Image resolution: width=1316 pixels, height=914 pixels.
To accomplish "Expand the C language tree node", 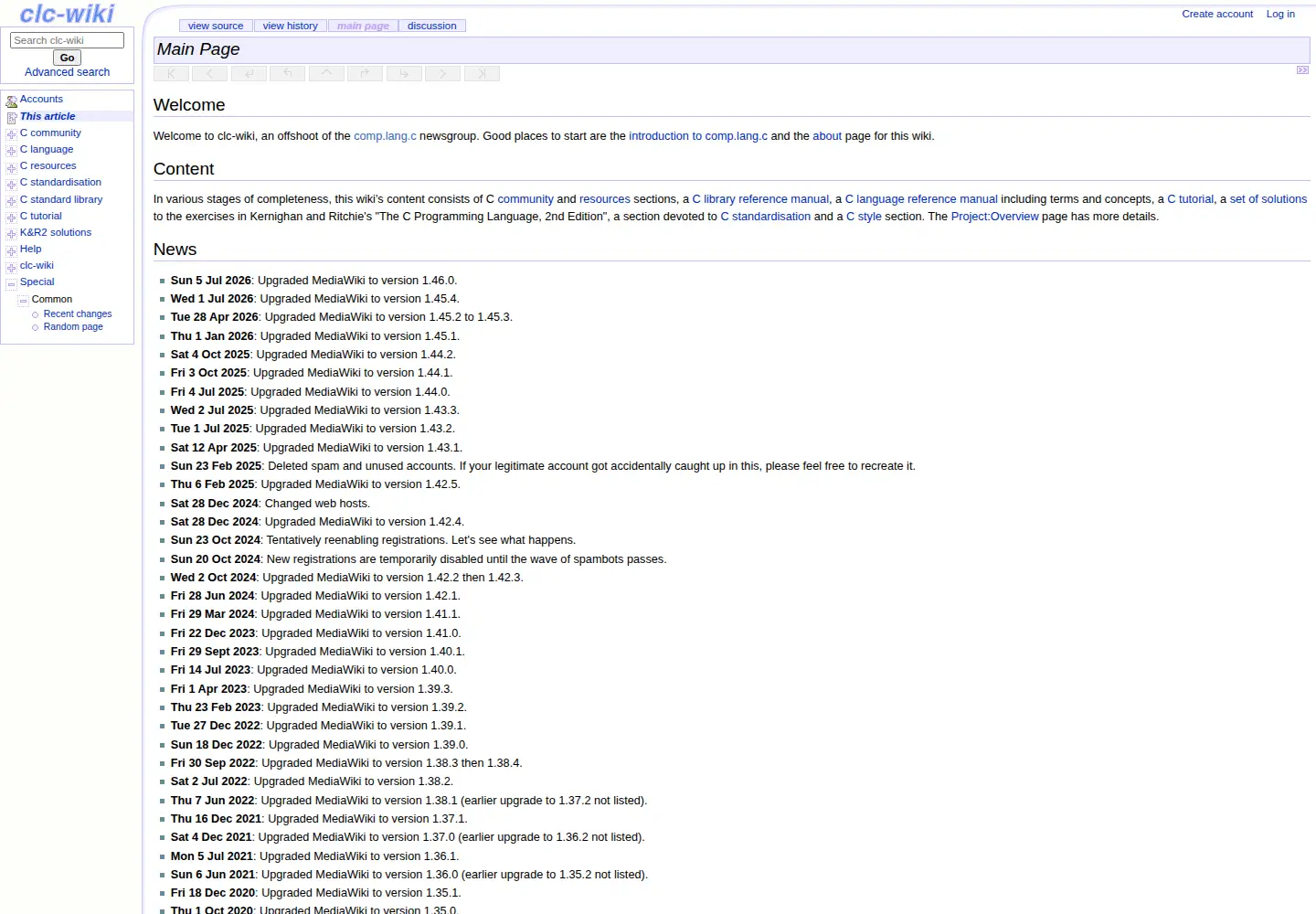I will 11,151.
